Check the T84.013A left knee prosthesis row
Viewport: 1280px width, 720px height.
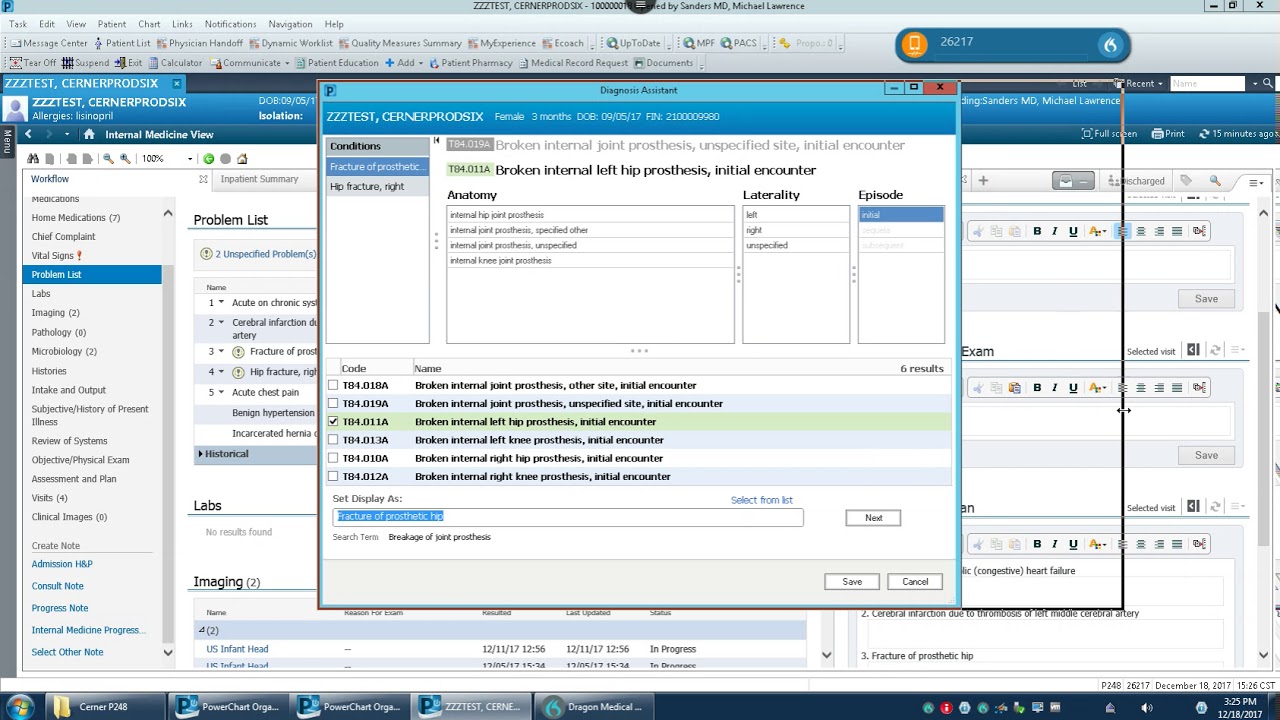(x=333, y=440)
